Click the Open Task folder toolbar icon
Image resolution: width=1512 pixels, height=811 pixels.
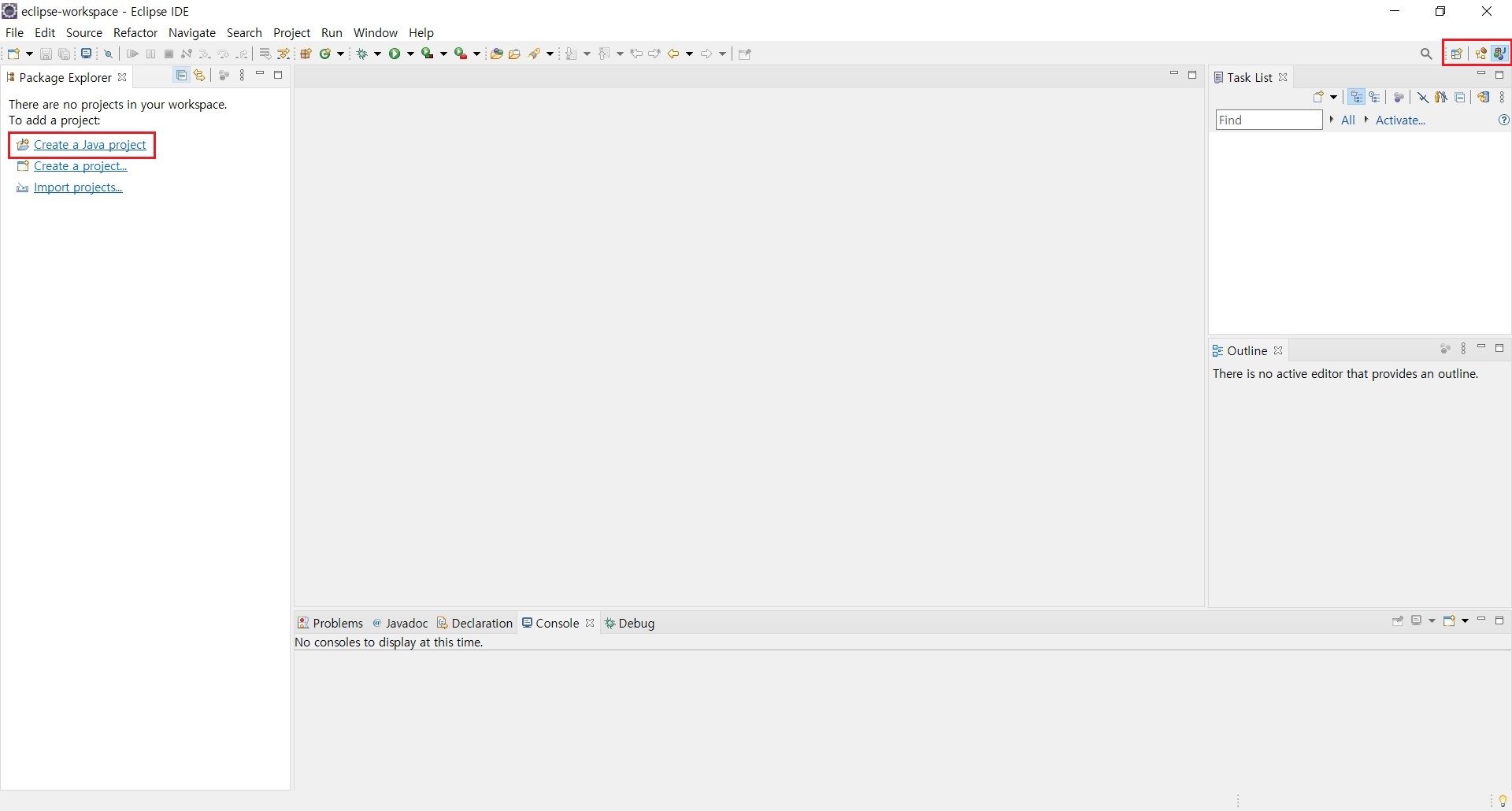click(x=514, y=54)
